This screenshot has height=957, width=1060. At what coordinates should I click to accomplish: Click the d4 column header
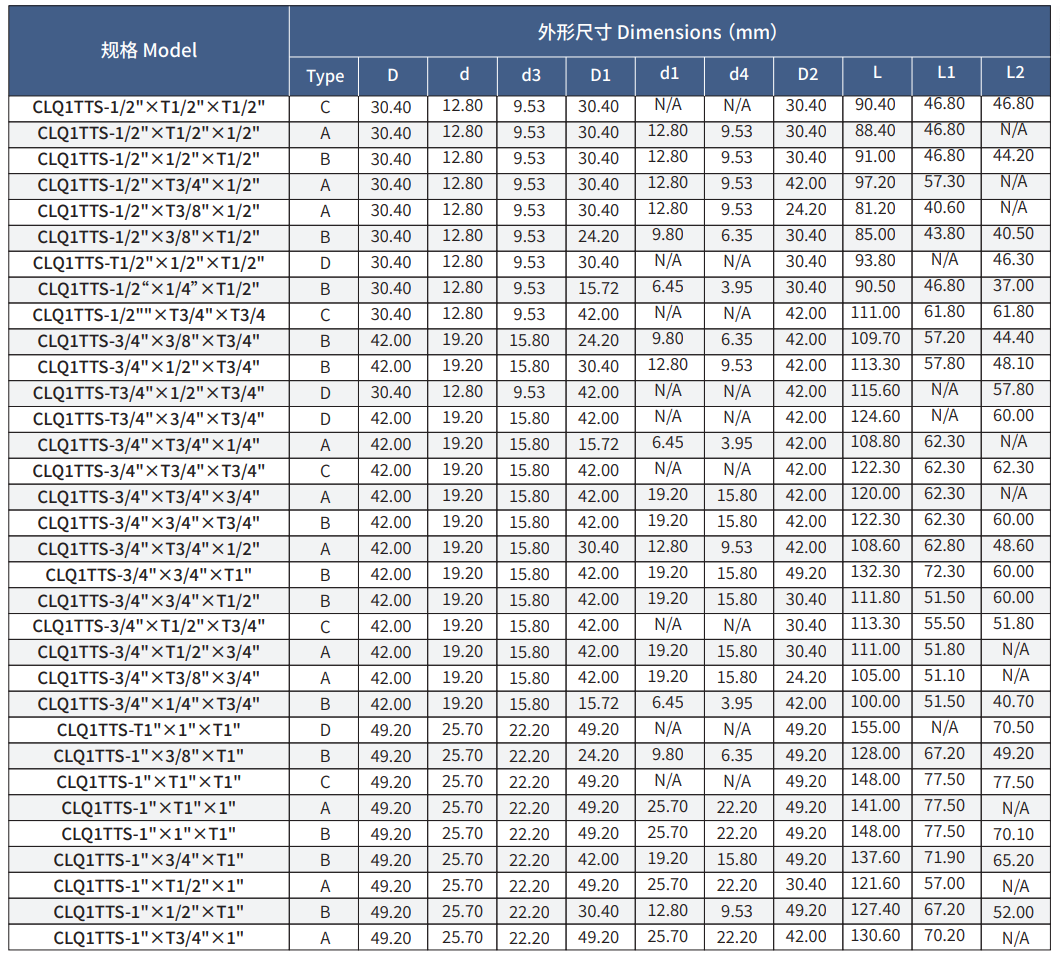click(739, 74)
